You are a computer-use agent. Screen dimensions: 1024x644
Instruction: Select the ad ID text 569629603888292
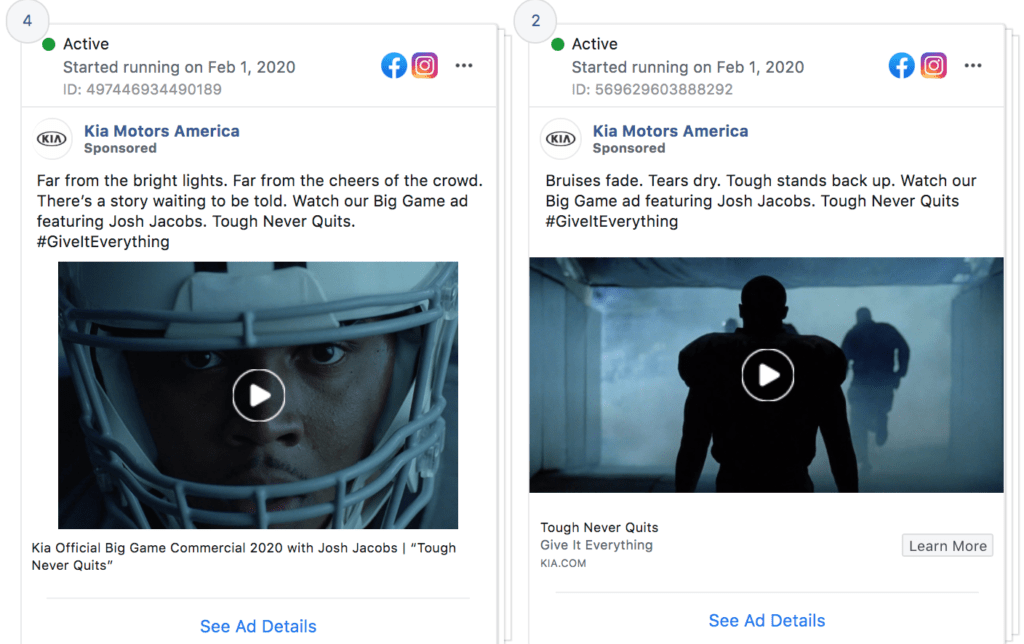664,89
